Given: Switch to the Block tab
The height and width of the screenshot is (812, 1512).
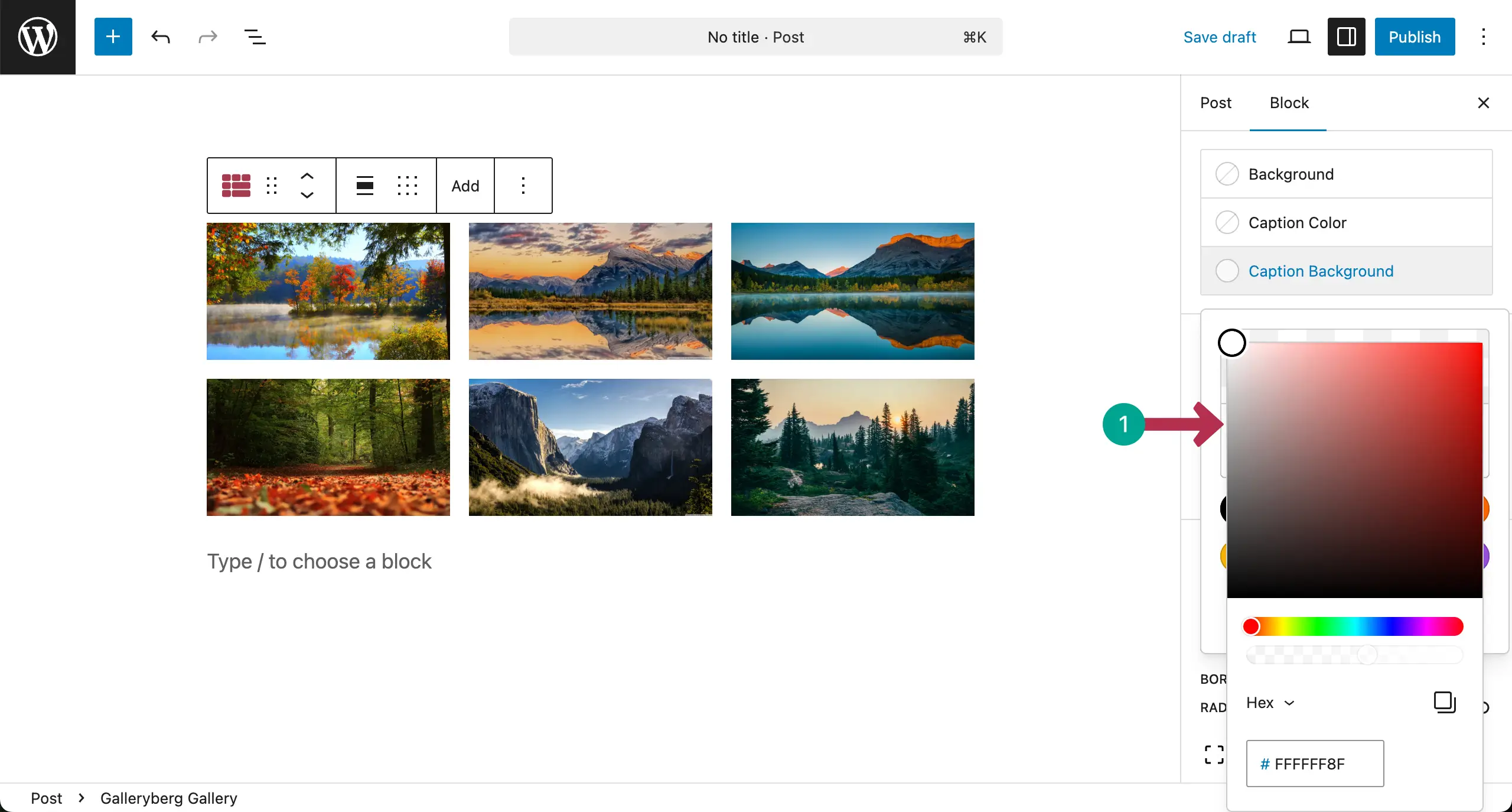Looking at the screenshot, I should [1288, 103].
